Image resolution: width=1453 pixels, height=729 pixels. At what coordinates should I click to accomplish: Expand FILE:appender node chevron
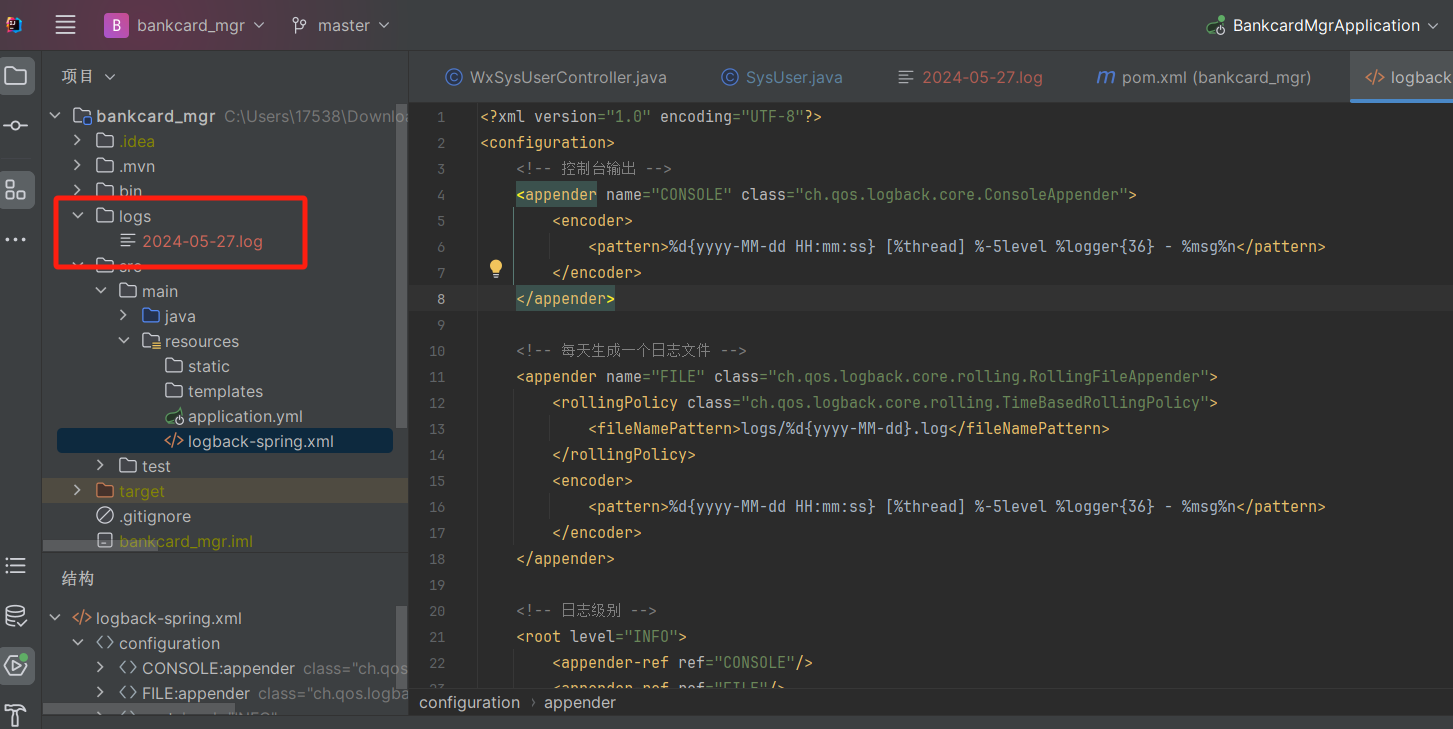101,693
